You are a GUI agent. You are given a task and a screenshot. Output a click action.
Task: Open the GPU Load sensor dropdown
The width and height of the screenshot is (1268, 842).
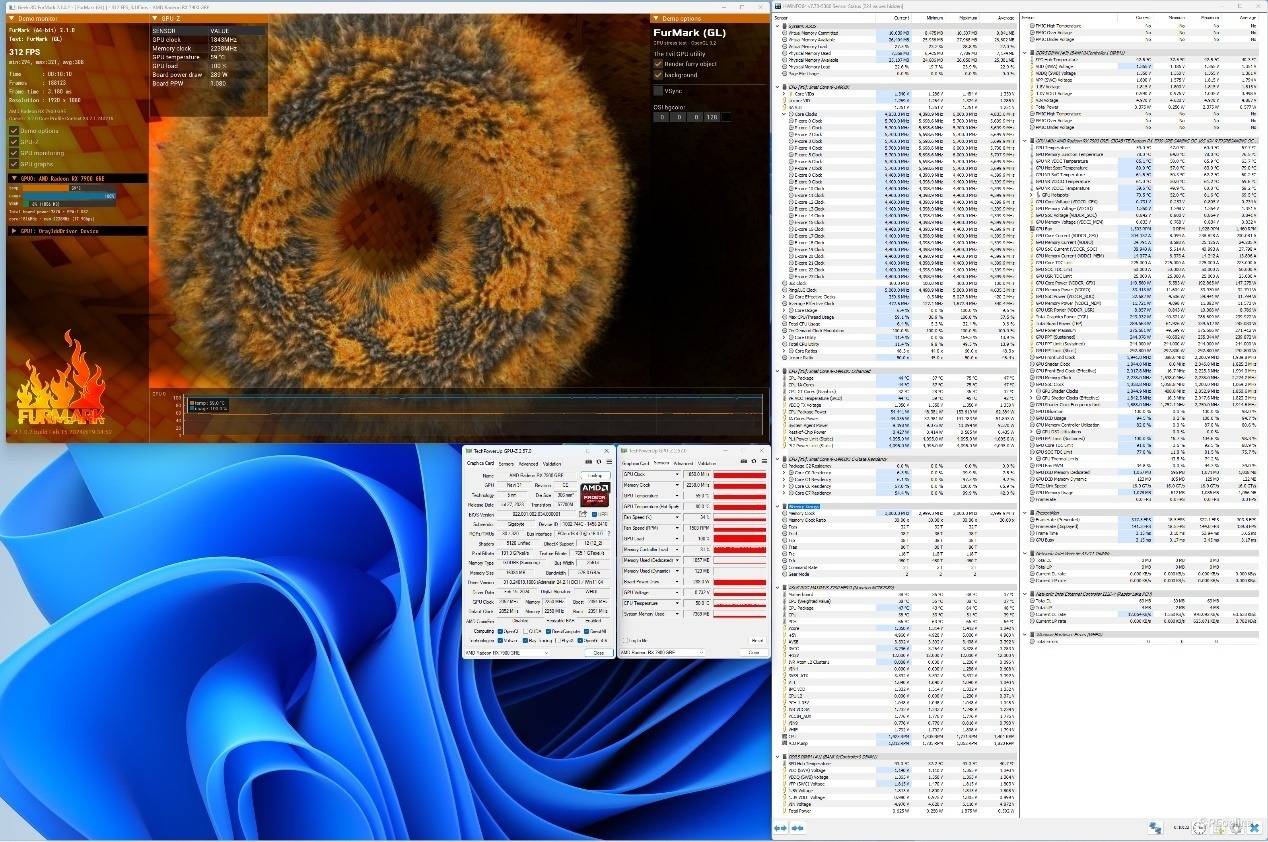coord(677,539)
